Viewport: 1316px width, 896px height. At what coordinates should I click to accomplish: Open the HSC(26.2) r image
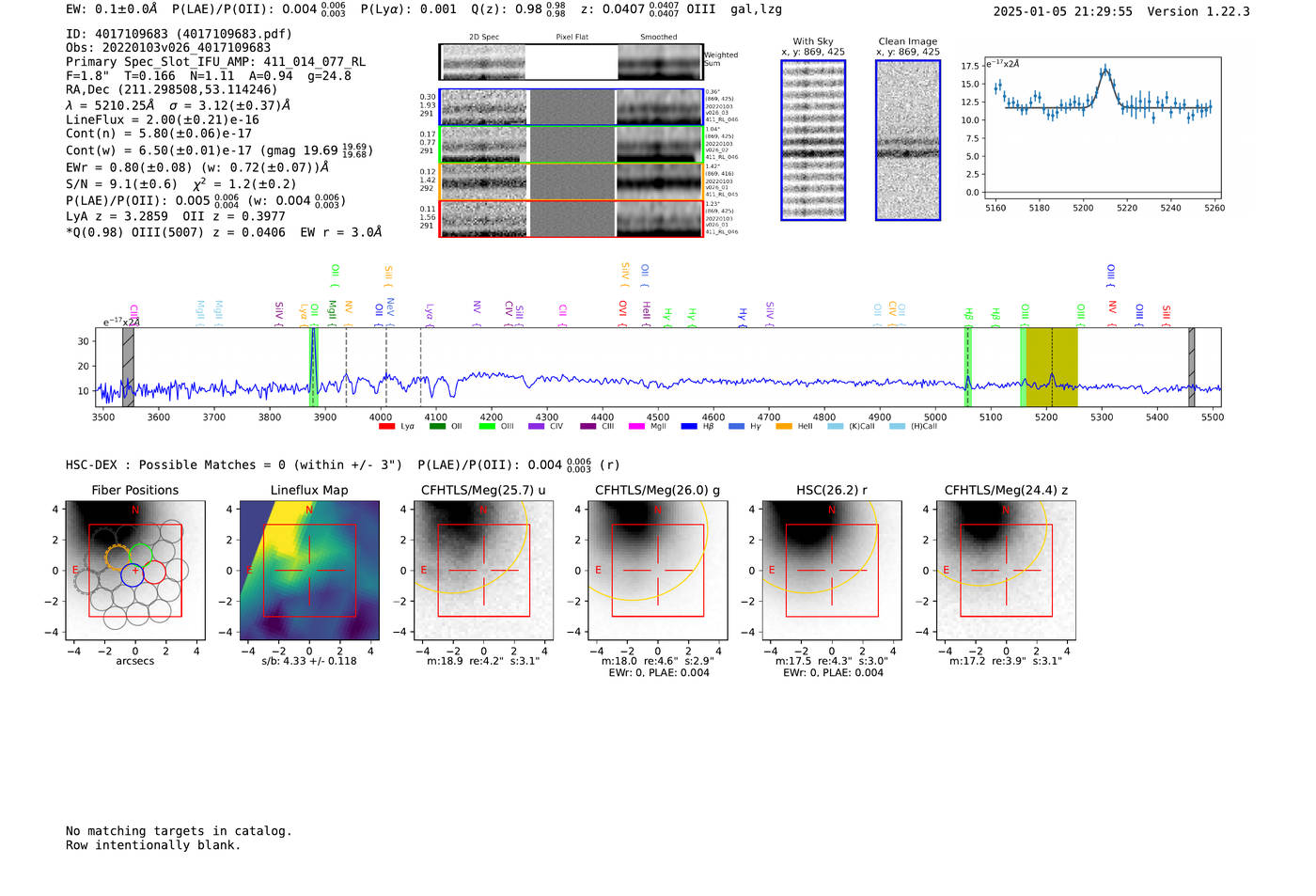(x=831, y=570)
